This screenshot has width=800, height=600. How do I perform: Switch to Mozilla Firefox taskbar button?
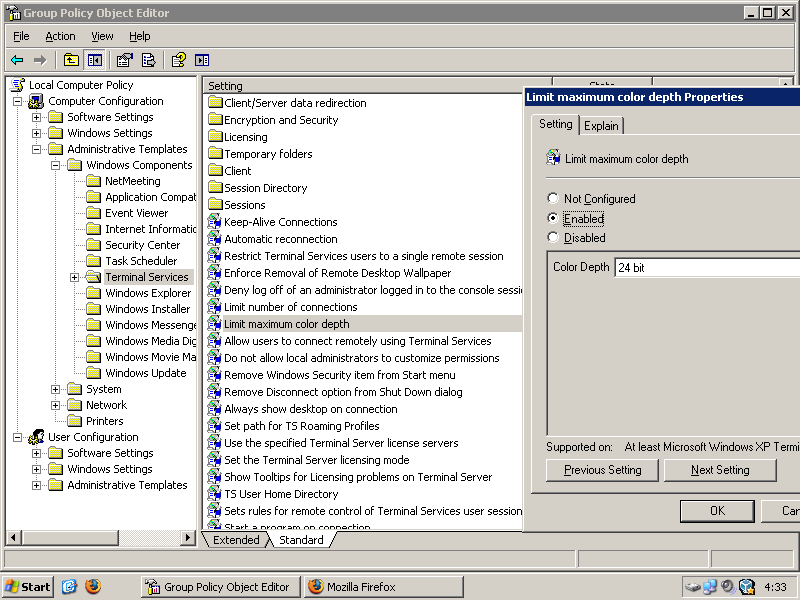click(384, 587)
